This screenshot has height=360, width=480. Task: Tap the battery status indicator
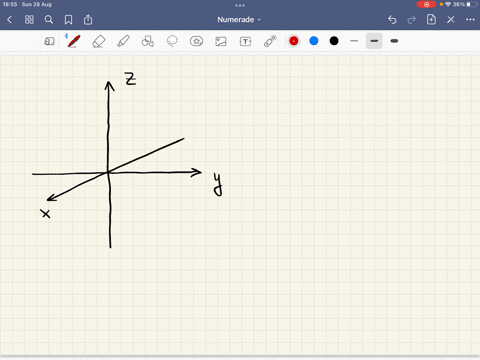pos(472,4)
